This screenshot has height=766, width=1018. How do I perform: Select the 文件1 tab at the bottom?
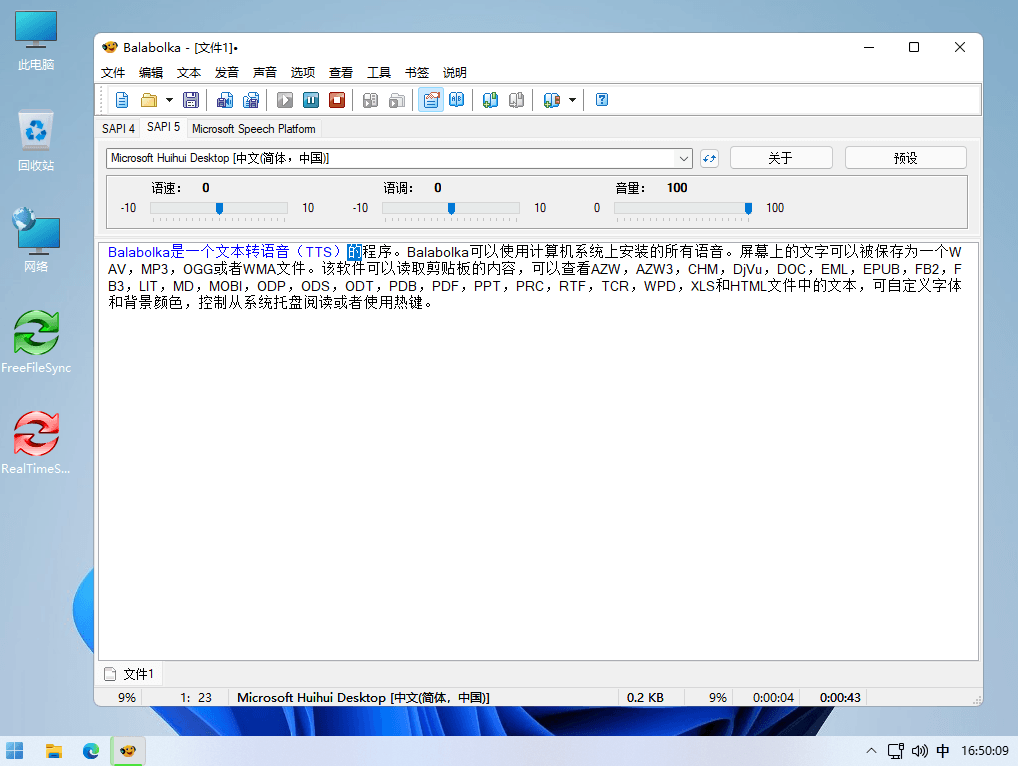130,673
